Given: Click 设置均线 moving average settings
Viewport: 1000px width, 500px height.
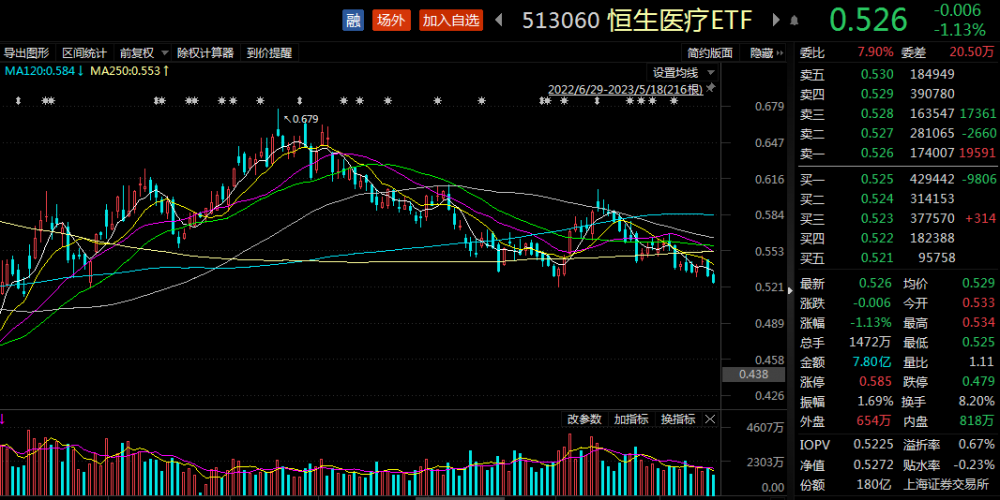Looking at the screenshot, I should [675, 73].
